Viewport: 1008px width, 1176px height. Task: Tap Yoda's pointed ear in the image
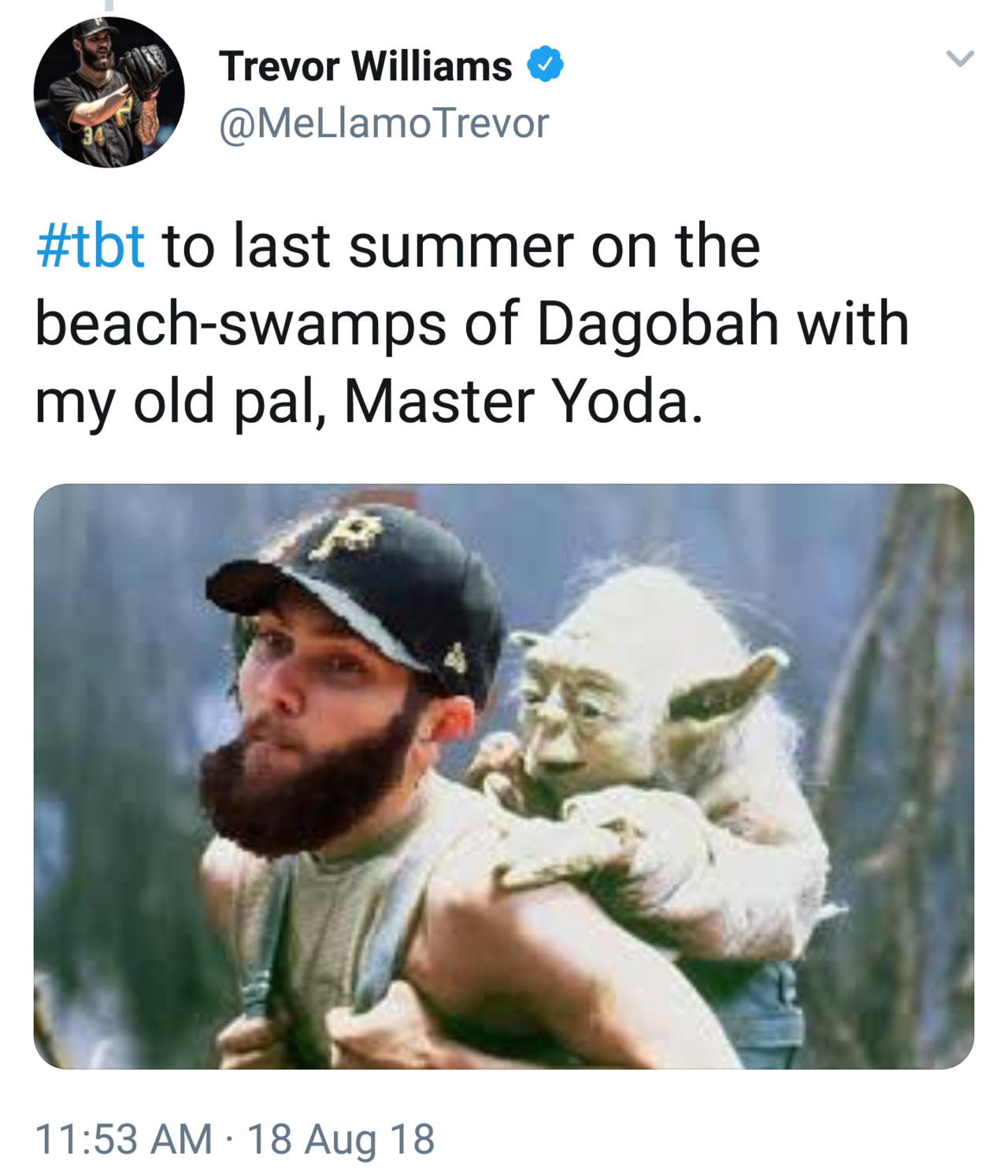(728, 685)
